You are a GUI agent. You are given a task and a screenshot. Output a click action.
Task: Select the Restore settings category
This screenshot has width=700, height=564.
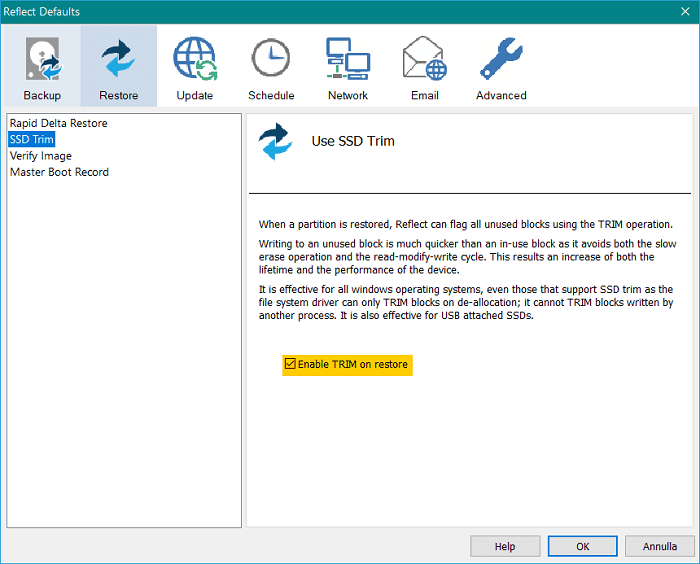point(119,67)
